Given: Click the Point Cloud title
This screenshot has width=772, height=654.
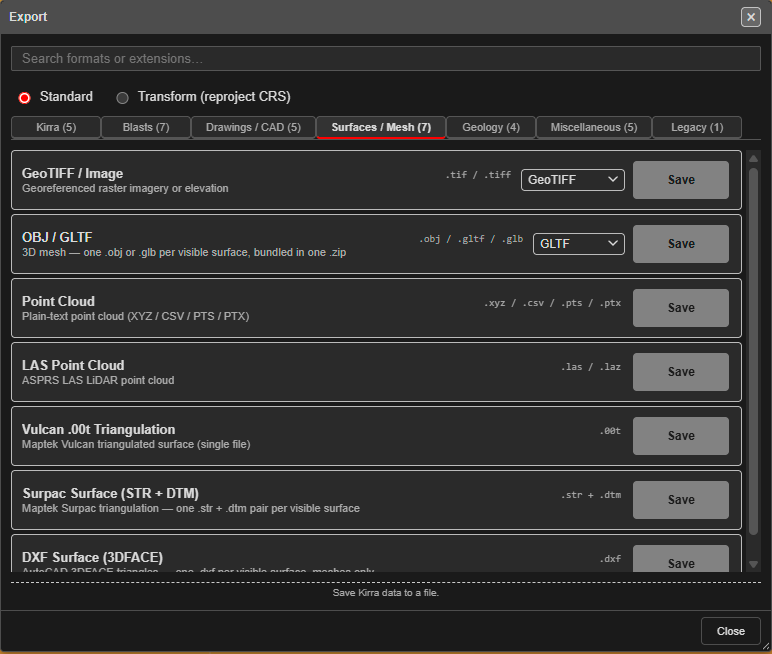Looking at the screenshot, I should tap(58, 301).
